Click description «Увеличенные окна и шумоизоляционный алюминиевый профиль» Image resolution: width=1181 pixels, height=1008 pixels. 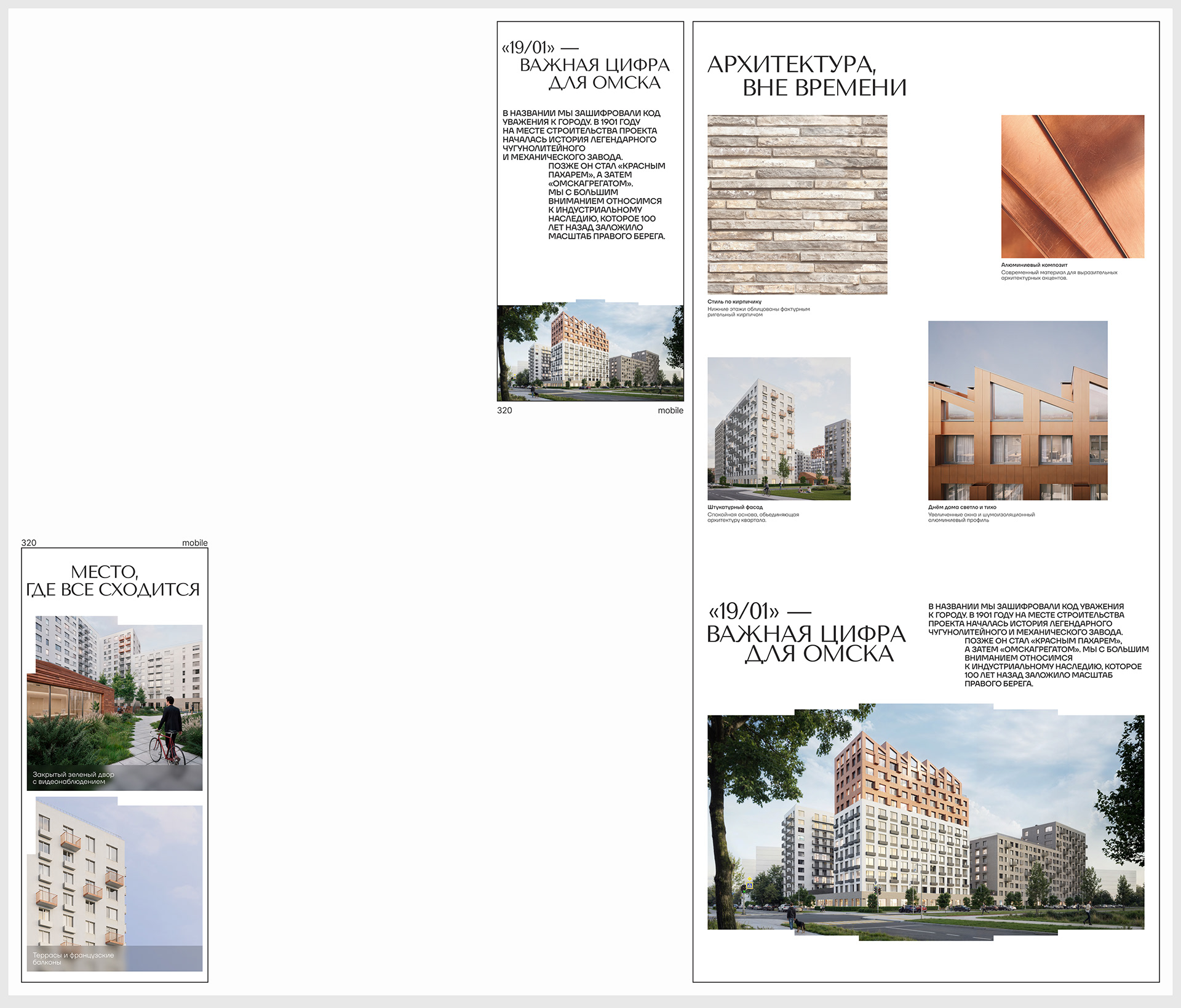(x=982, y=517)
